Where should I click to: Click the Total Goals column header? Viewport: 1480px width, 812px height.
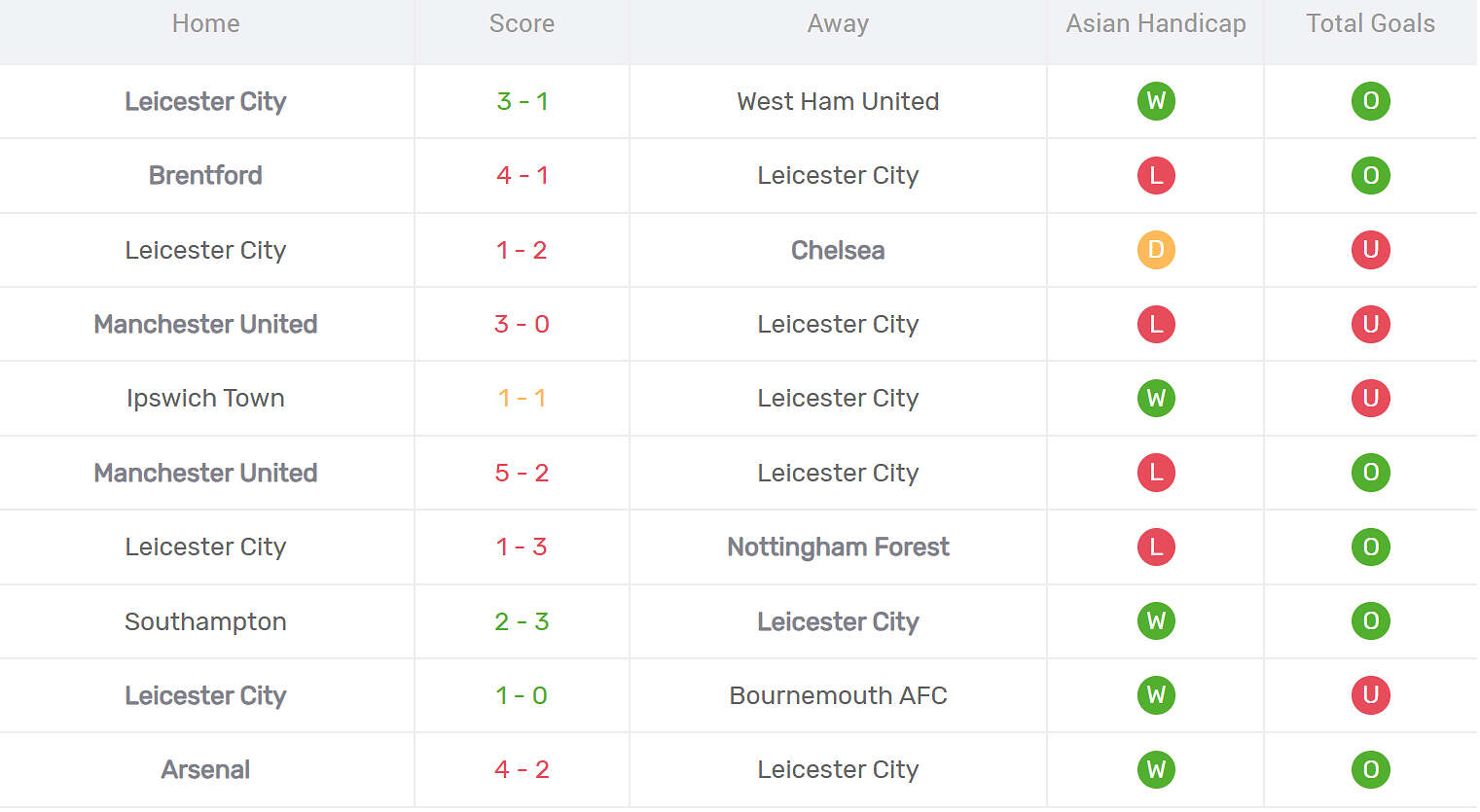1370,24
